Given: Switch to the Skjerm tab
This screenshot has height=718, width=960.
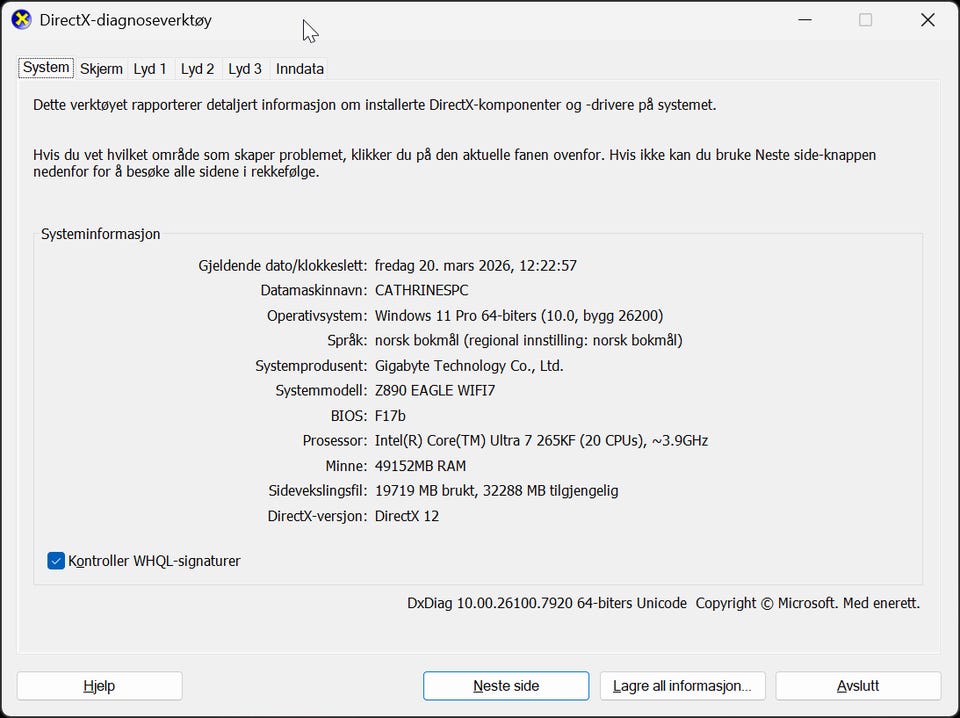Looking at the screenshot, I should click(101, 69).
